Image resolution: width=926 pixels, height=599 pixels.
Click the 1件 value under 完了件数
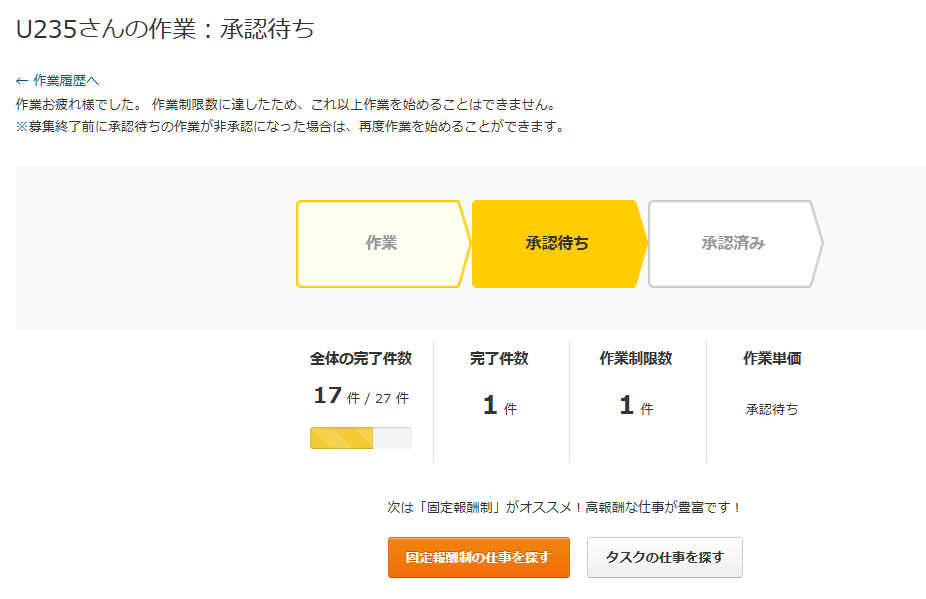pyautogui.click(x=499, y=405)
